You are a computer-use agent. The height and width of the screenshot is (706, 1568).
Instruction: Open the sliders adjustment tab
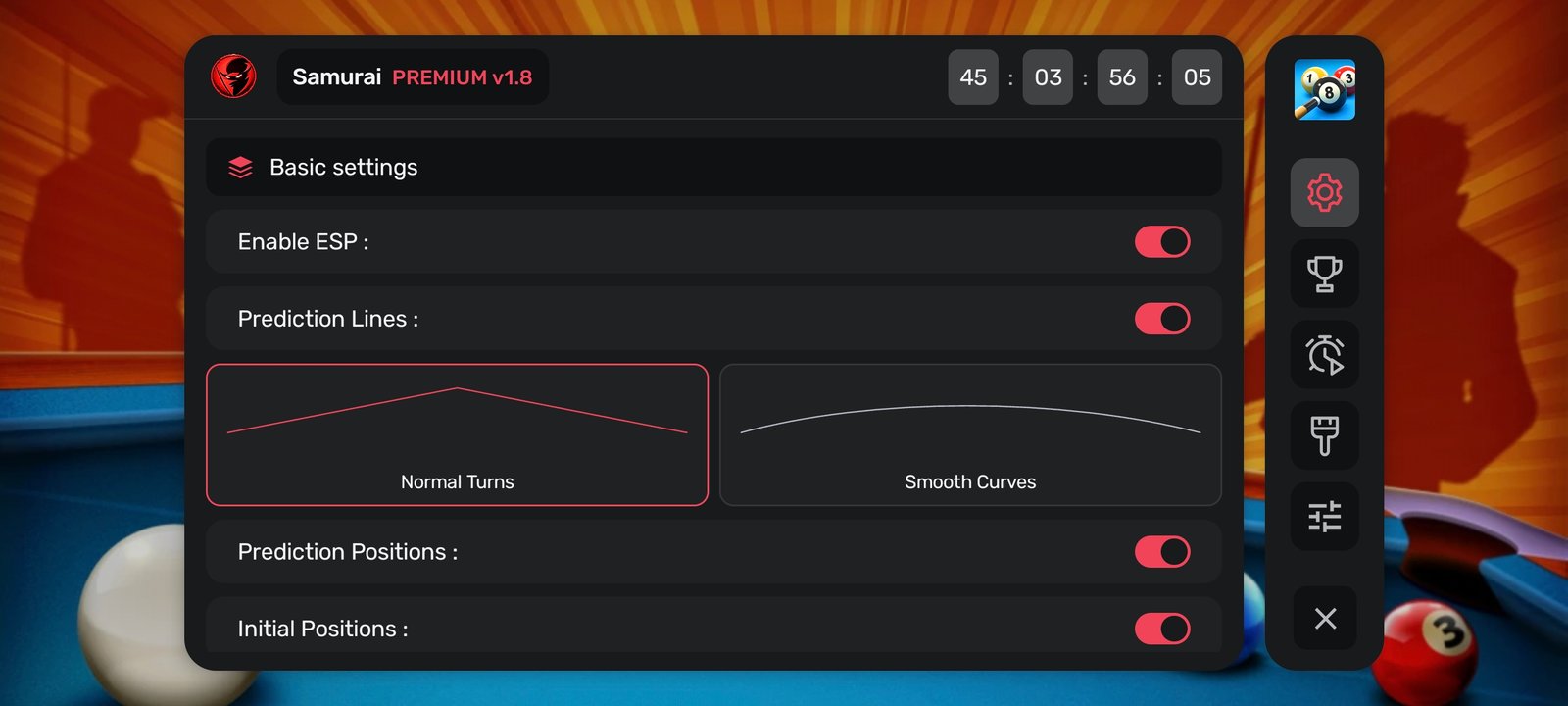1325,517
